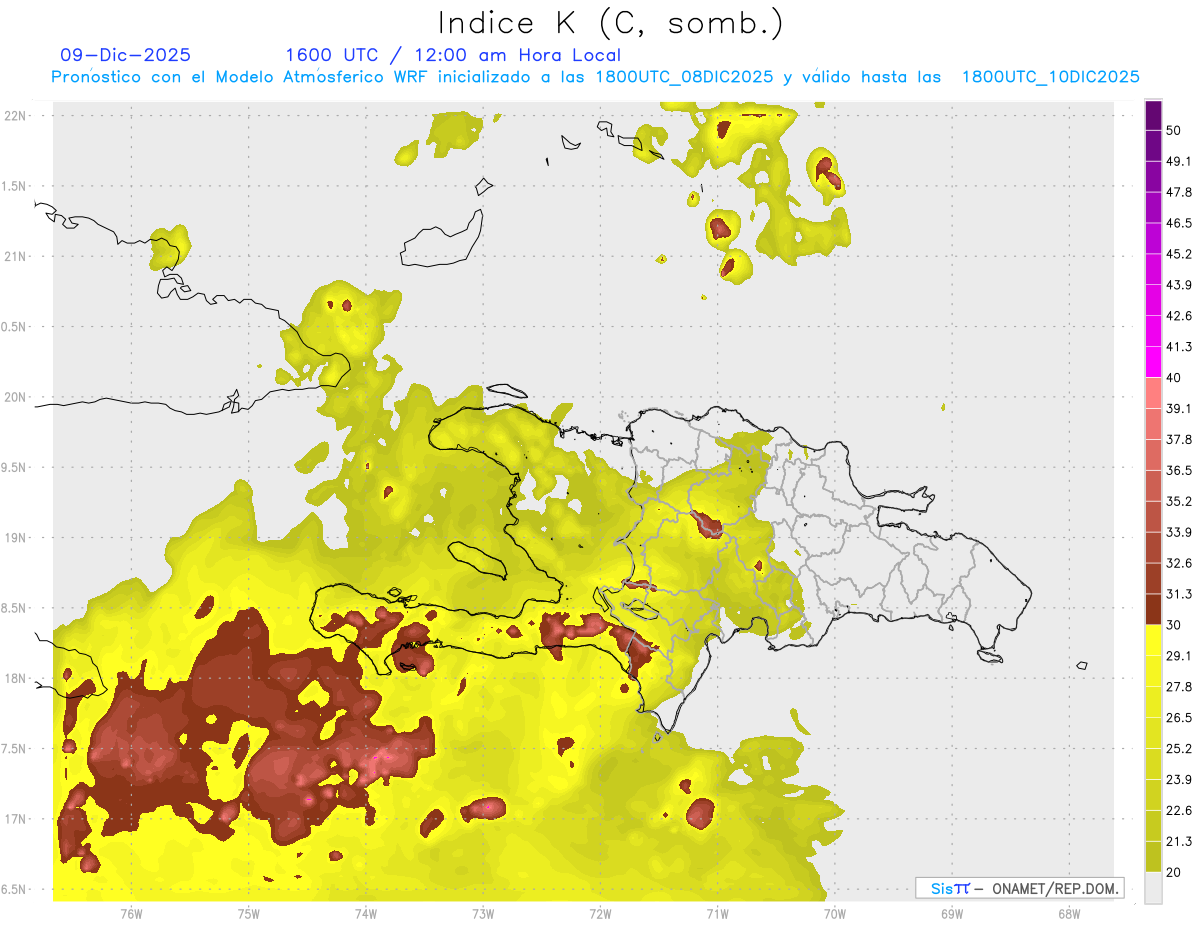Click the dark brown swatch between 30 and 31.3
The image size is (1200, 927).
[x=1153, y=610]
